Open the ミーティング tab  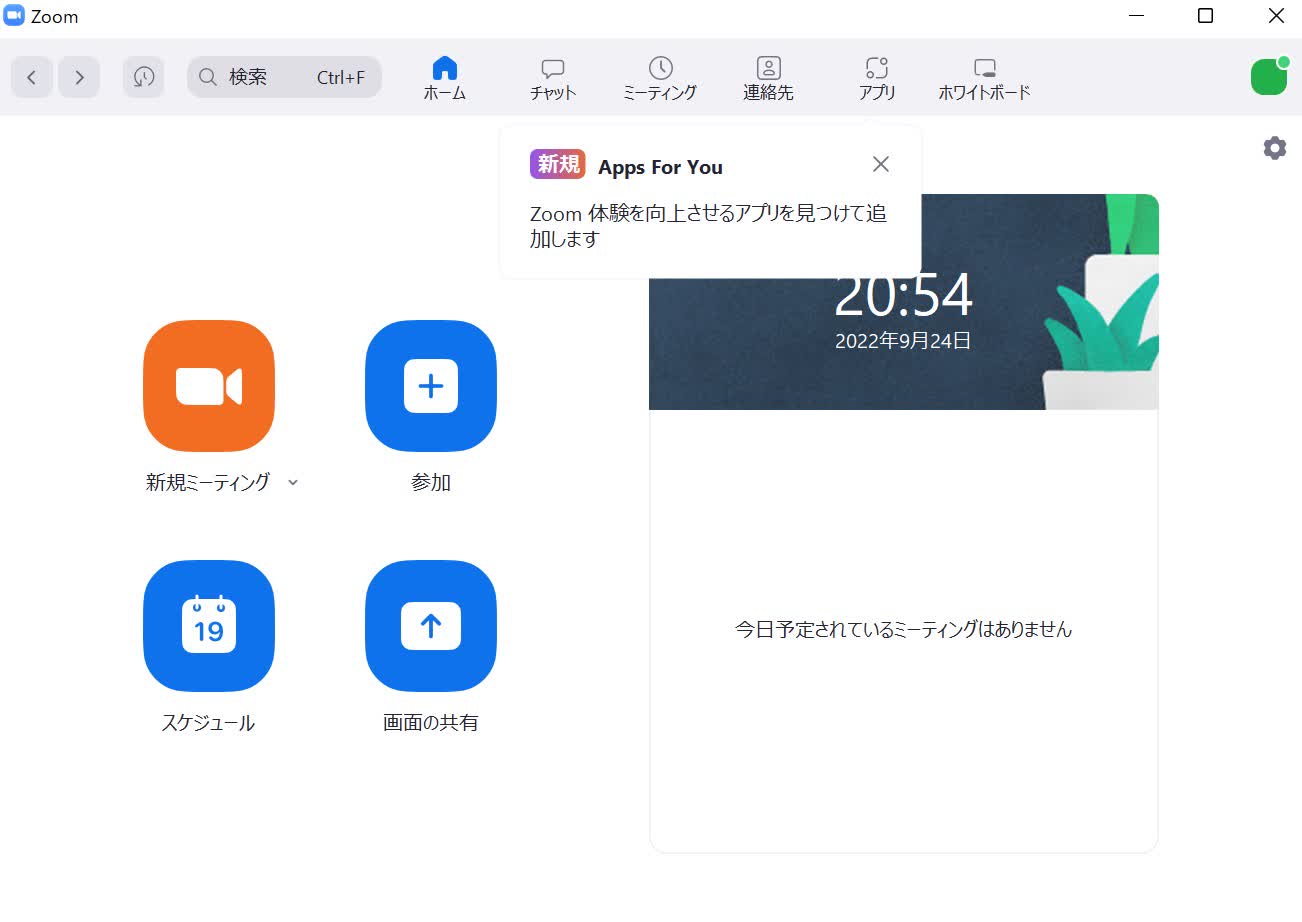[660, 79]
